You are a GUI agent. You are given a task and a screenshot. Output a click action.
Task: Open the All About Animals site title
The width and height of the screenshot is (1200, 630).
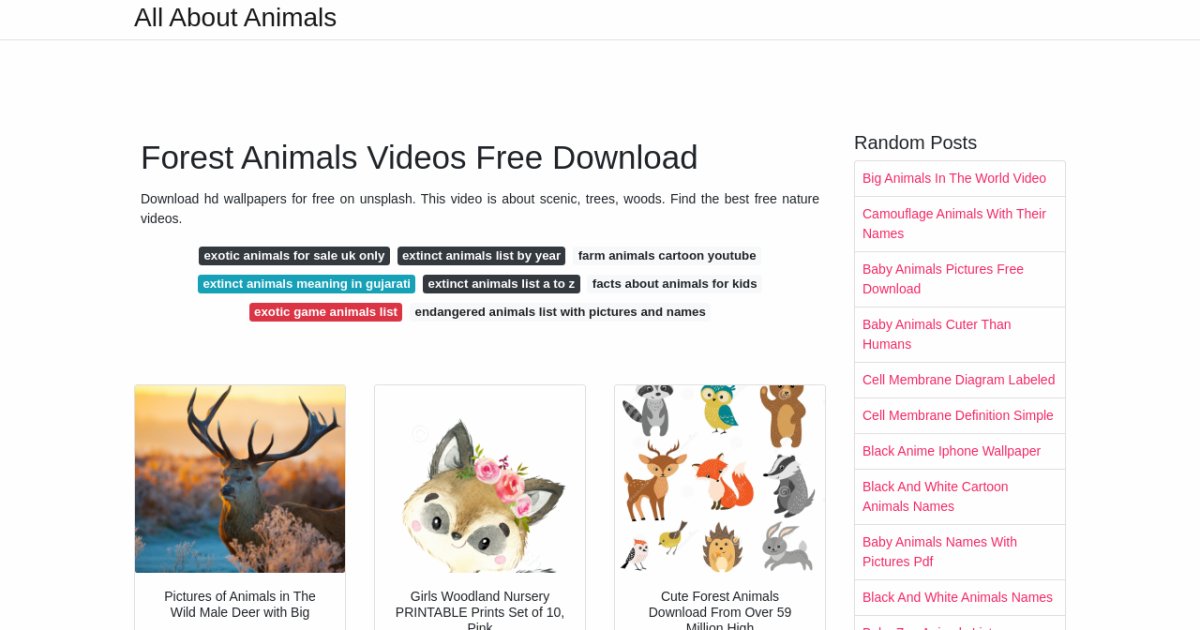pyautogui.click(x=235, y=18)
